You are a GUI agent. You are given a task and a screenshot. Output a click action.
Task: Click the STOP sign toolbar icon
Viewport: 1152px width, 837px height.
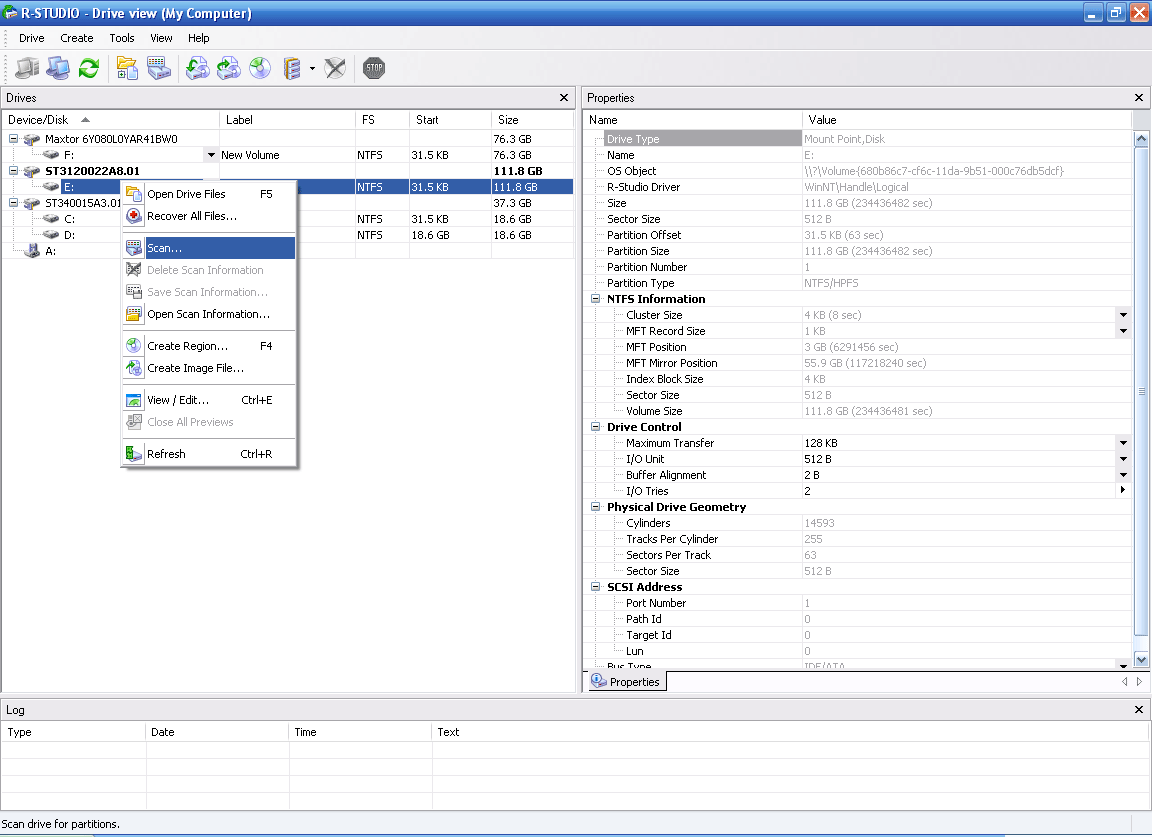pos(374,68)
